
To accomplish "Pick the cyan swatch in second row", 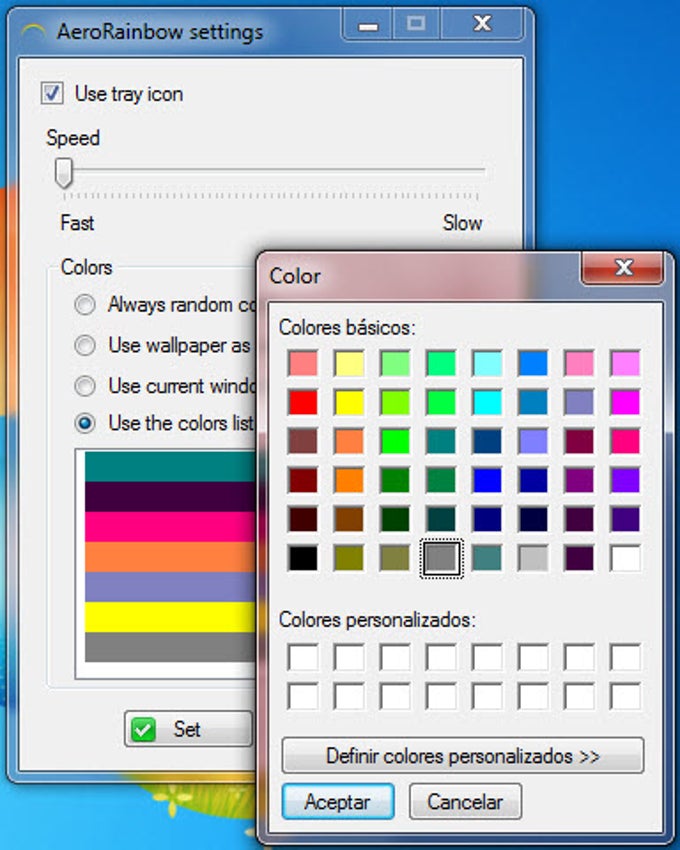I will pos(487,402).
